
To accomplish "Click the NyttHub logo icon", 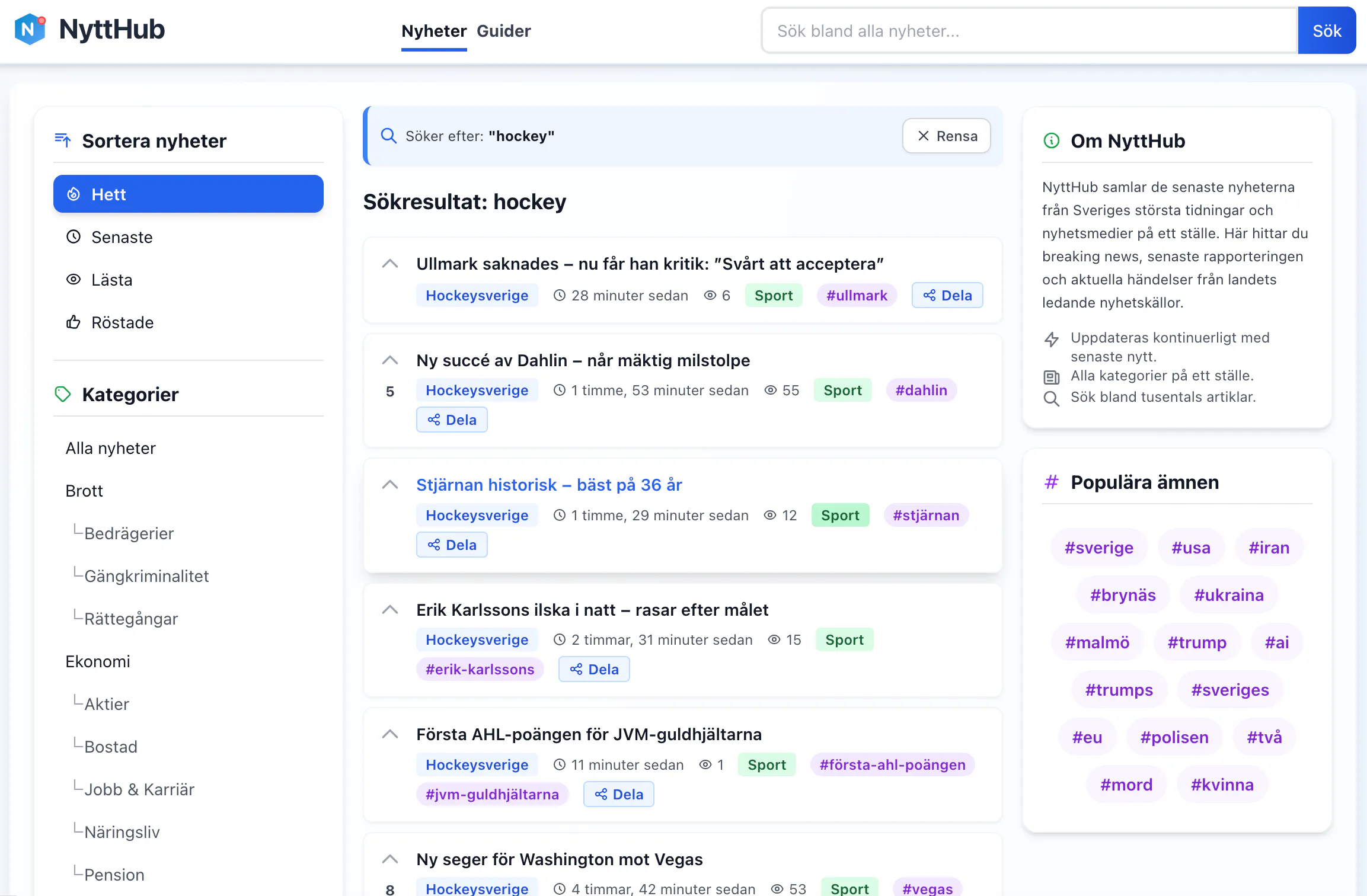I will [30, 30].
